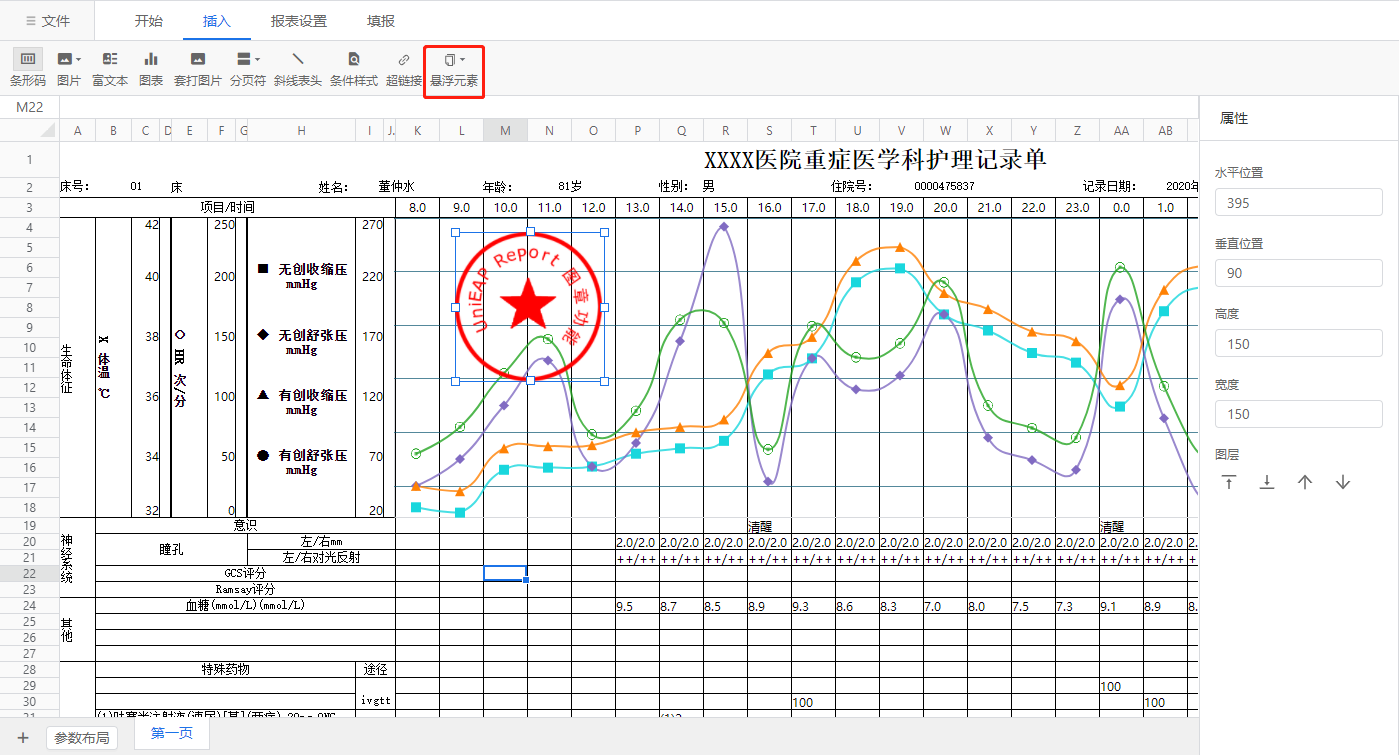Click the 垂直位置 input field

tap(1299, 273)
